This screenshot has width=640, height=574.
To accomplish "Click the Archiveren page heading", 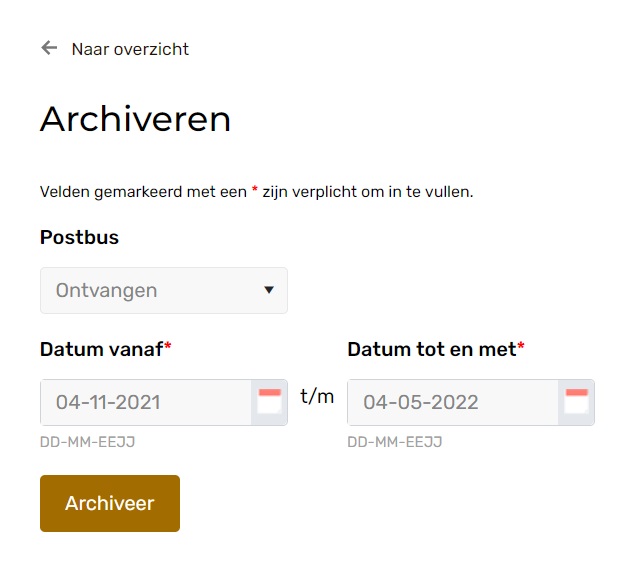I will coord(136,119).
